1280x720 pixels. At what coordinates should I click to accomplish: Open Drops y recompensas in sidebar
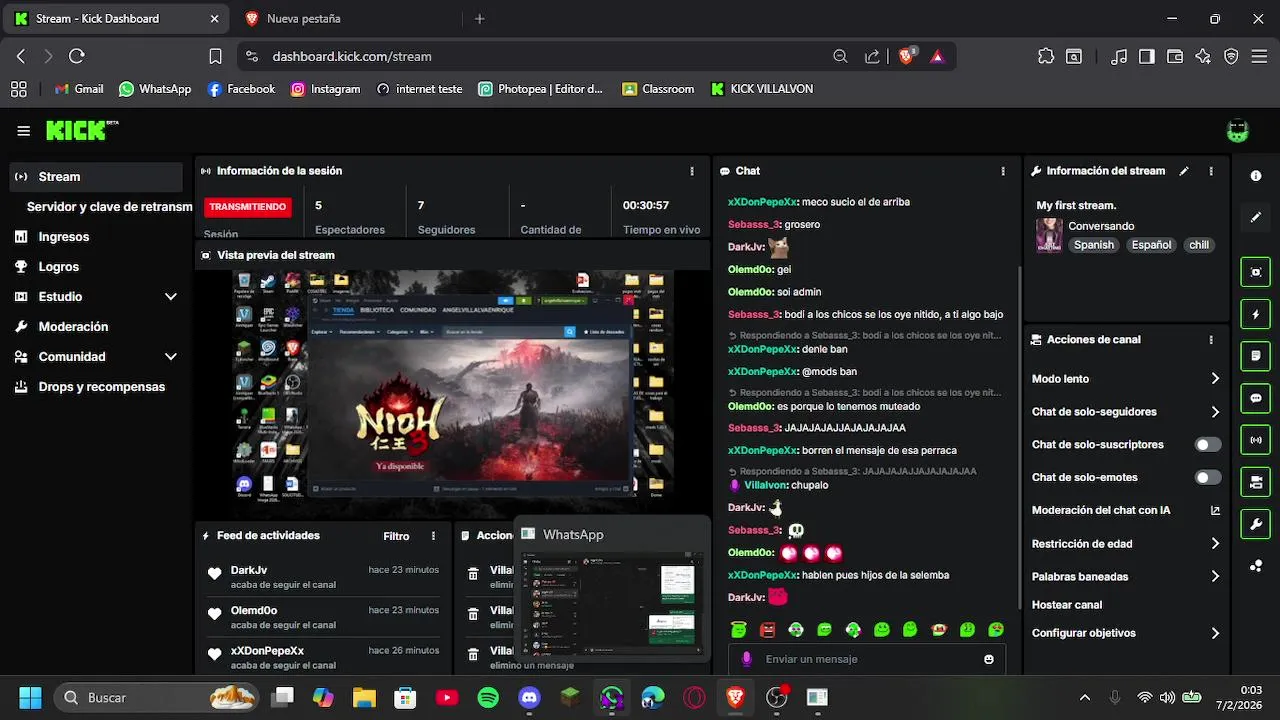(x=96, y=387)
